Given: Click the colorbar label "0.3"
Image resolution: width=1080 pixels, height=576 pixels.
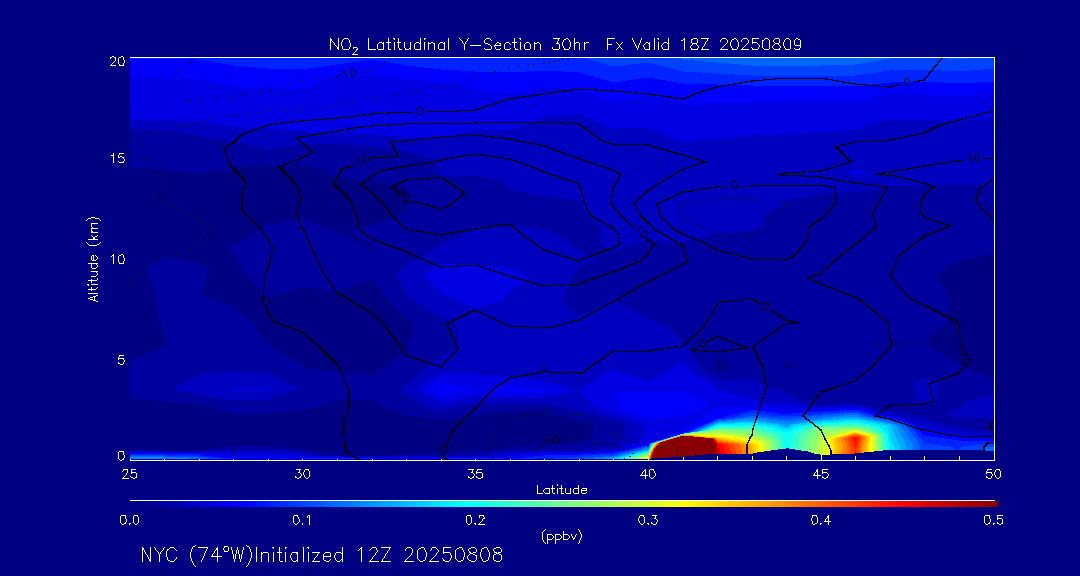Looking at the screenshot, I should pyautogui.click(x=648, y=521).
